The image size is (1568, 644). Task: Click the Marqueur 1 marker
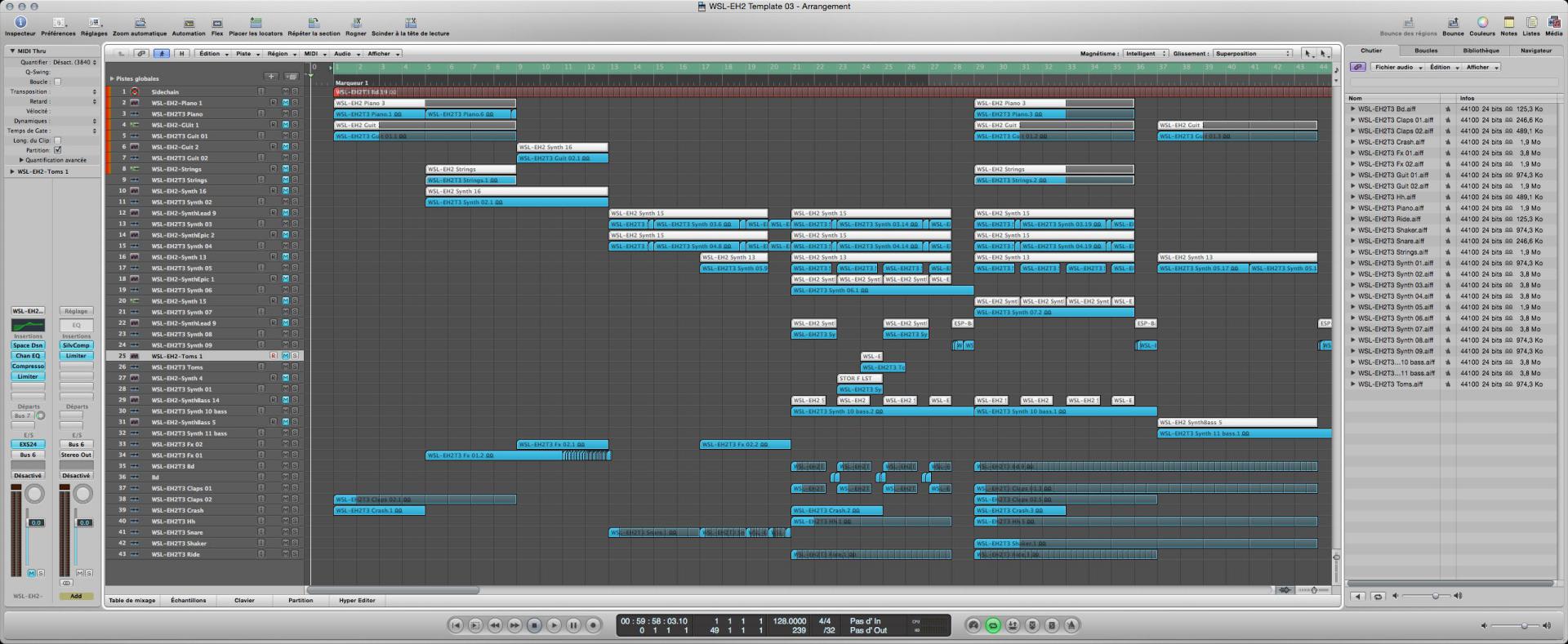[x=352, y=82]
